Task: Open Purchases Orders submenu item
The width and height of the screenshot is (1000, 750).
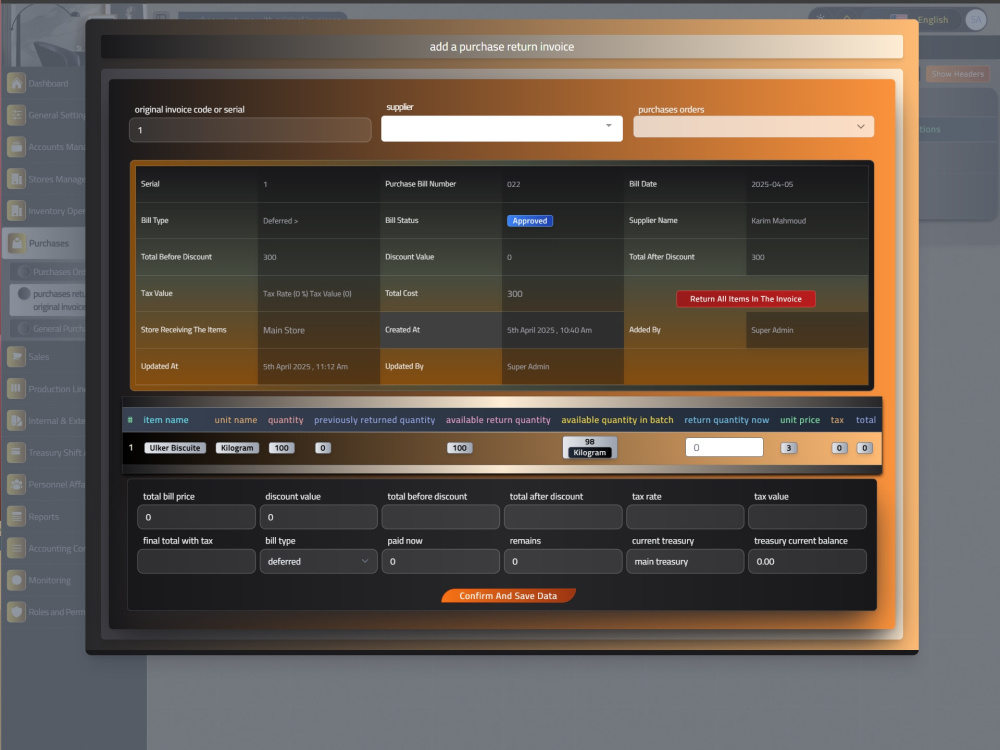Action: [48, 272]
